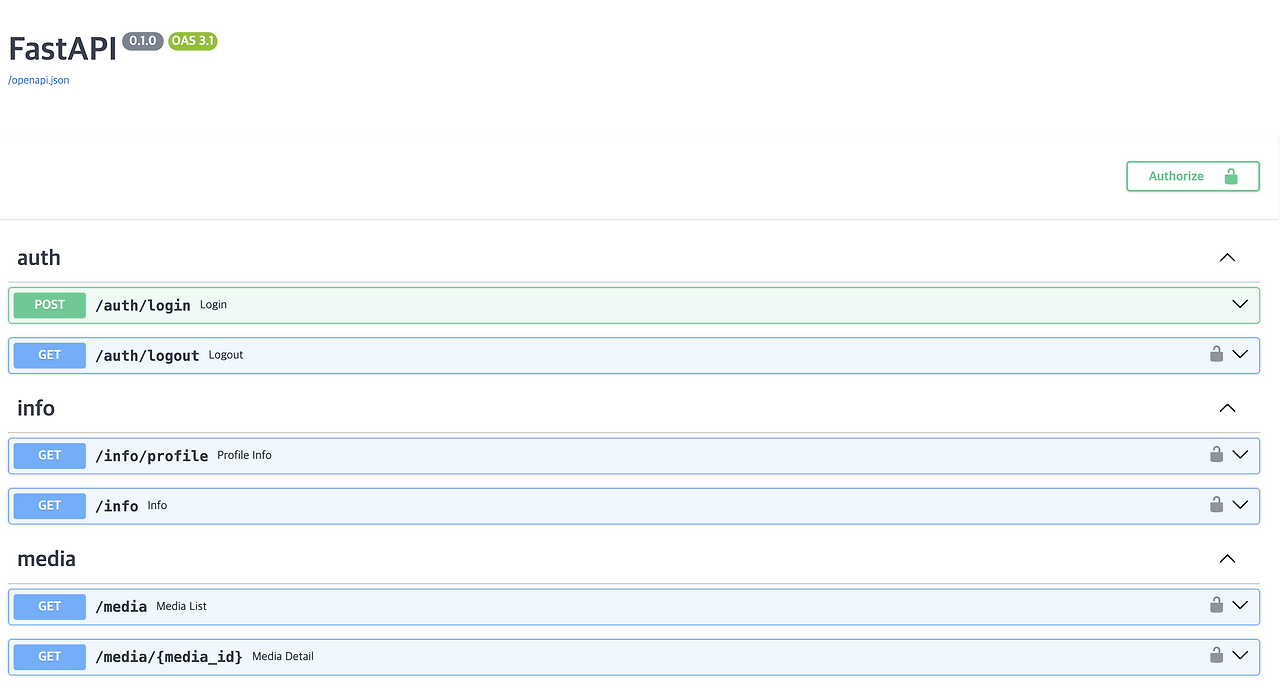Expand the GET /info endpoint arrow
This screenshot has width=1280, height=690.
tap(1240, 505)
